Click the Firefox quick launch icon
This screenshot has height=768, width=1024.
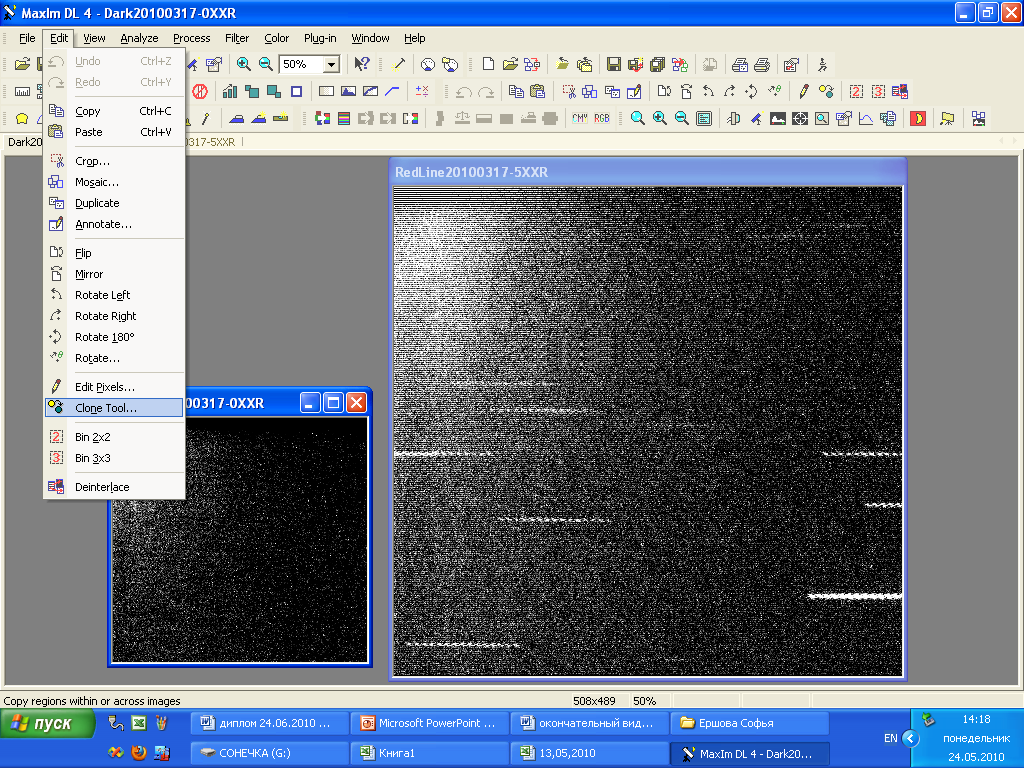(139, 753)
